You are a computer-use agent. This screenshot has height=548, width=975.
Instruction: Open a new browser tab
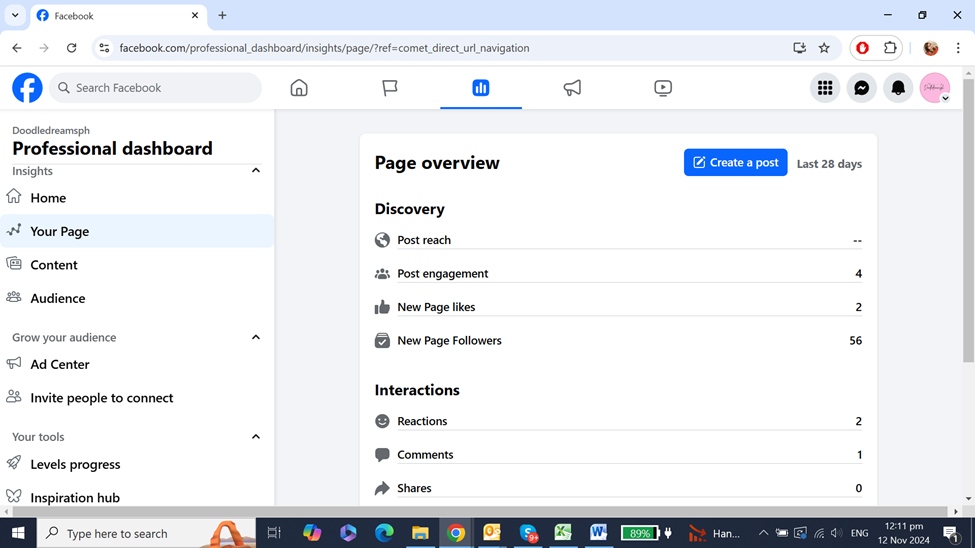click(x=222, y=16)
